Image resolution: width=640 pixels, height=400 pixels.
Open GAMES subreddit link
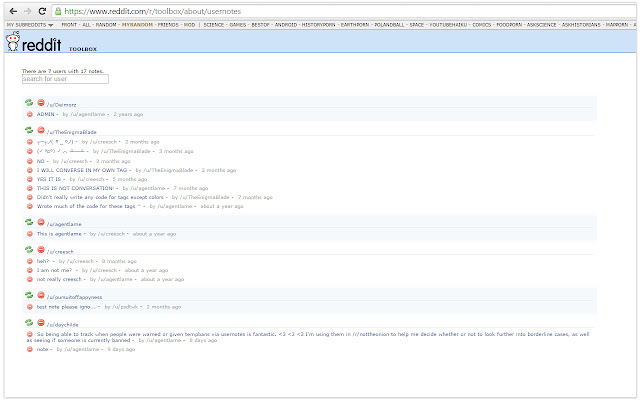(238, 25)
